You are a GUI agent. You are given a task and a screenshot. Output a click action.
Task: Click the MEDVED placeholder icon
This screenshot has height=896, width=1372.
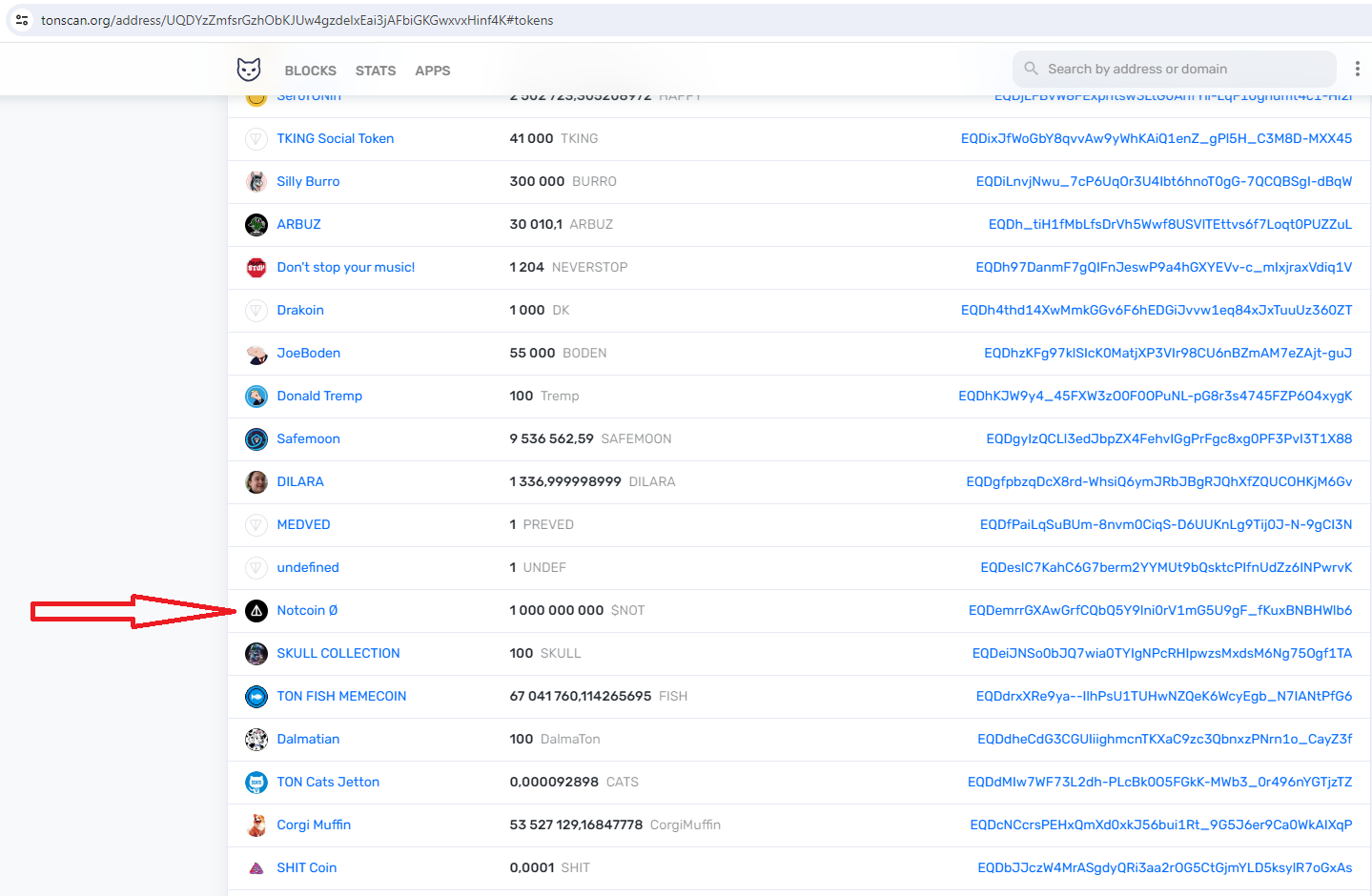(x=256, y=525)
